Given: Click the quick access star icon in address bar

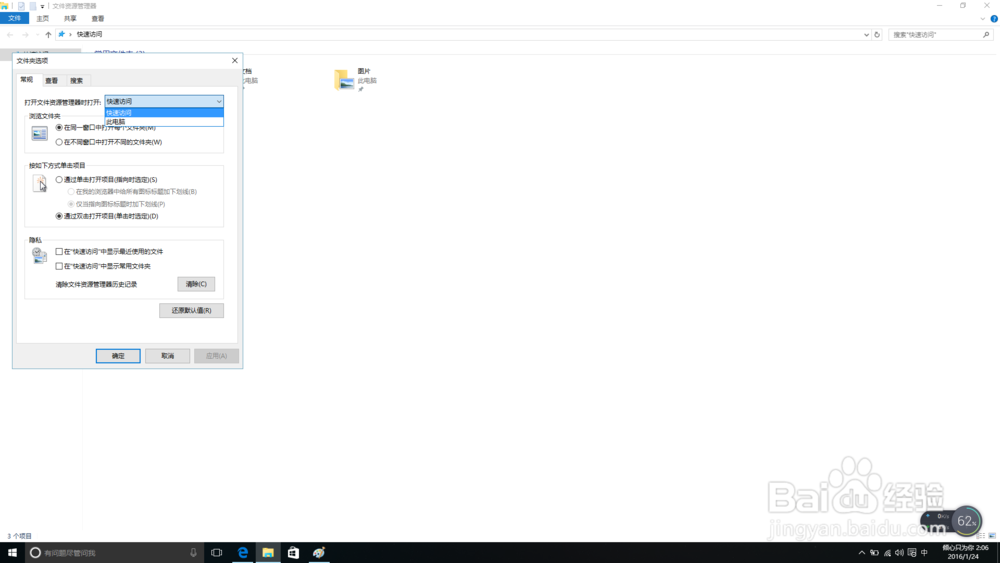Looking at the screenshot, I should [61, 34].
